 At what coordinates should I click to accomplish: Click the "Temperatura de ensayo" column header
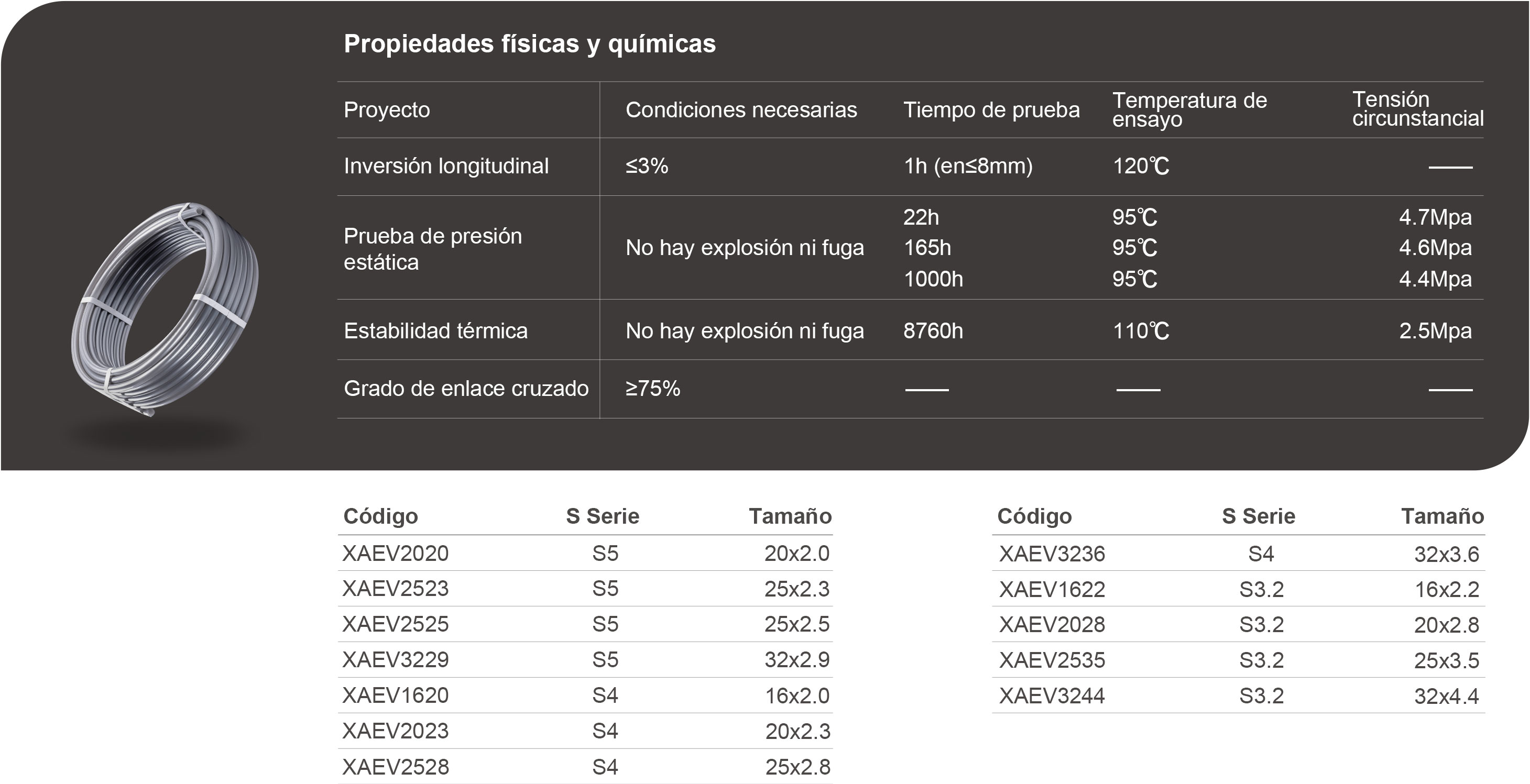tap(1189, 110)
